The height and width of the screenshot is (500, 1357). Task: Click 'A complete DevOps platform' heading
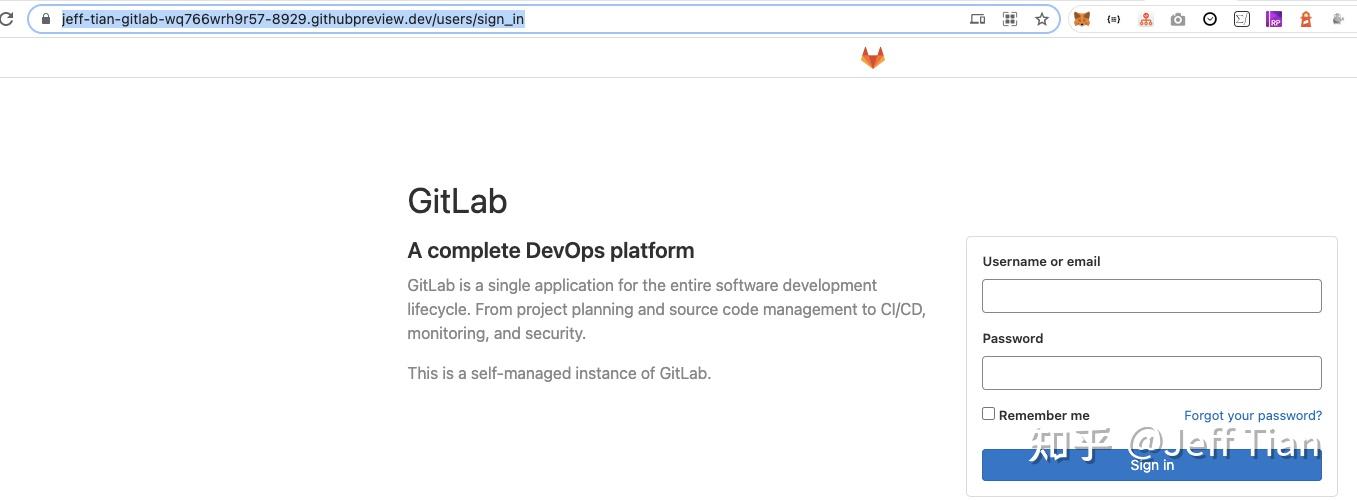[x=551, y=251]
